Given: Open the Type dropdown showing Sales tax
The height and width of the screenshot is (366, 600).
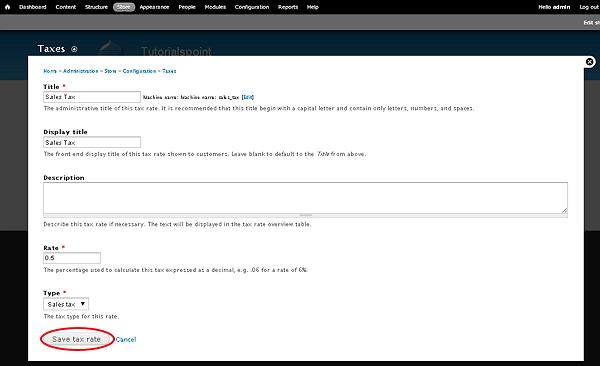Looking at the screenshot, I should [x=66, y=304].
